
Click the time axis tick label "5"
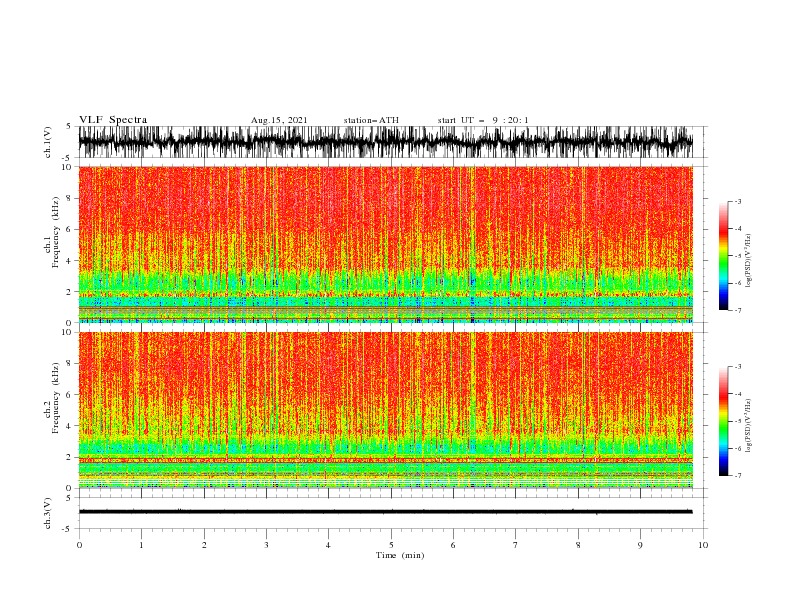tap(391, 545)
